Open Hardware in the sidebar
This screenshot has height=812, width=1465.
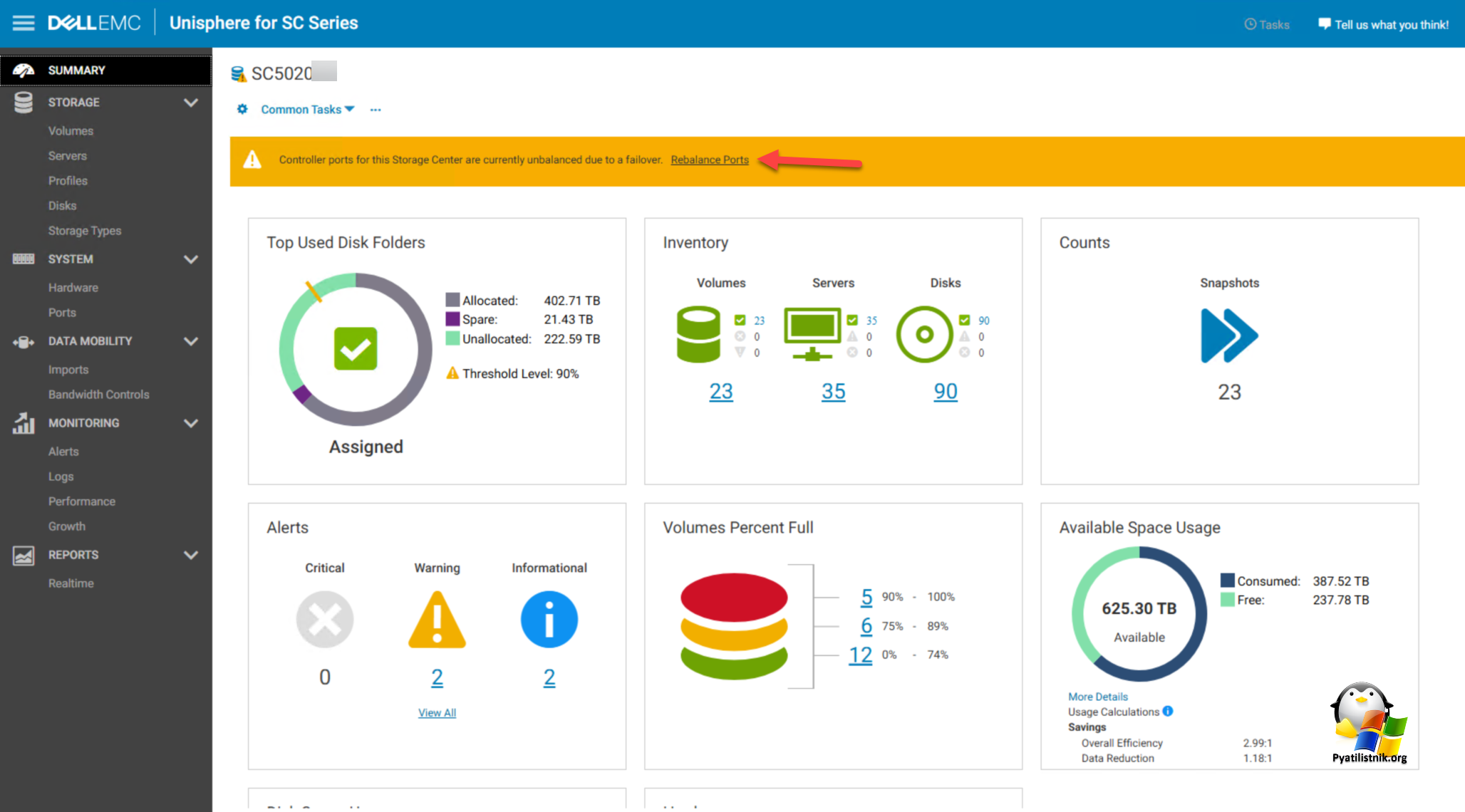[73, 288]
